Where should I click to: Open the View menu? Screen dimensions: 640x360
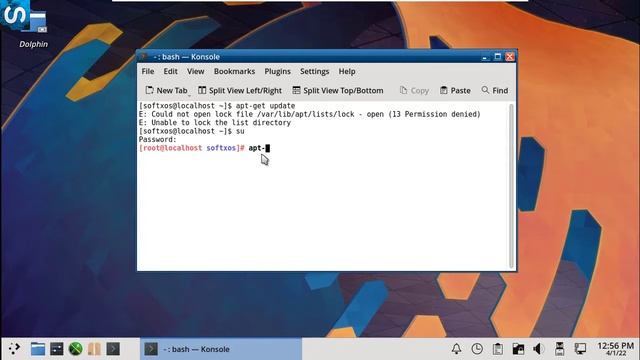[196, 71]
